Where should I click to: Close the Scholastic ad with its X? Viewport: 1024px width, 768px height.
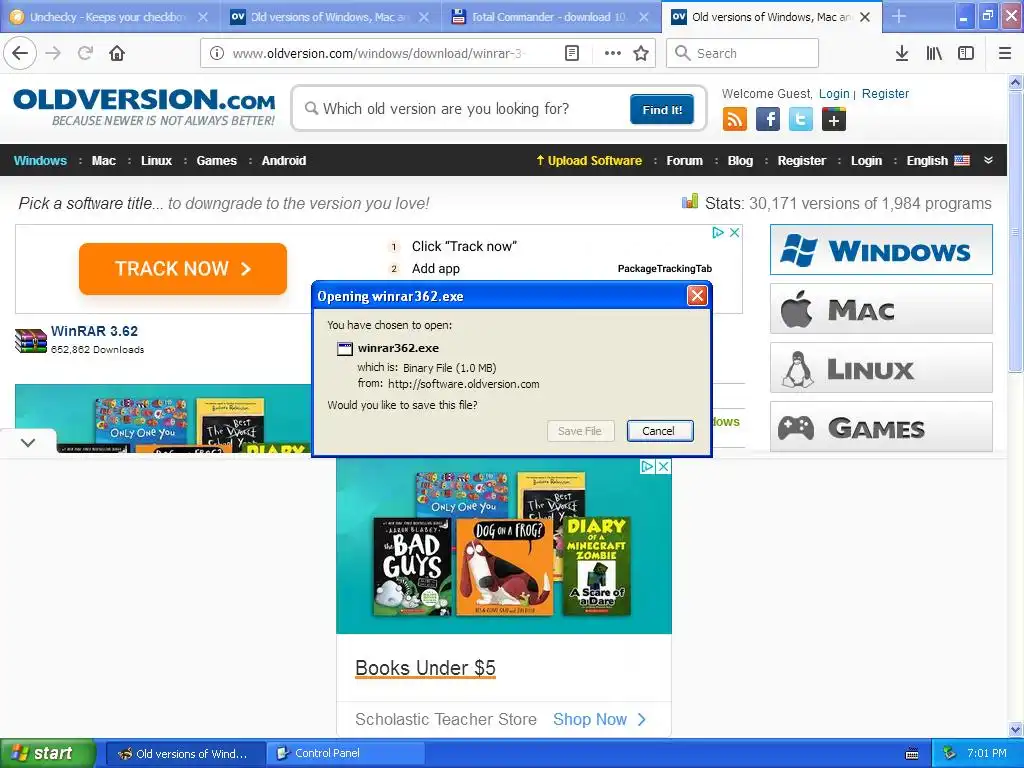[664, 466]
